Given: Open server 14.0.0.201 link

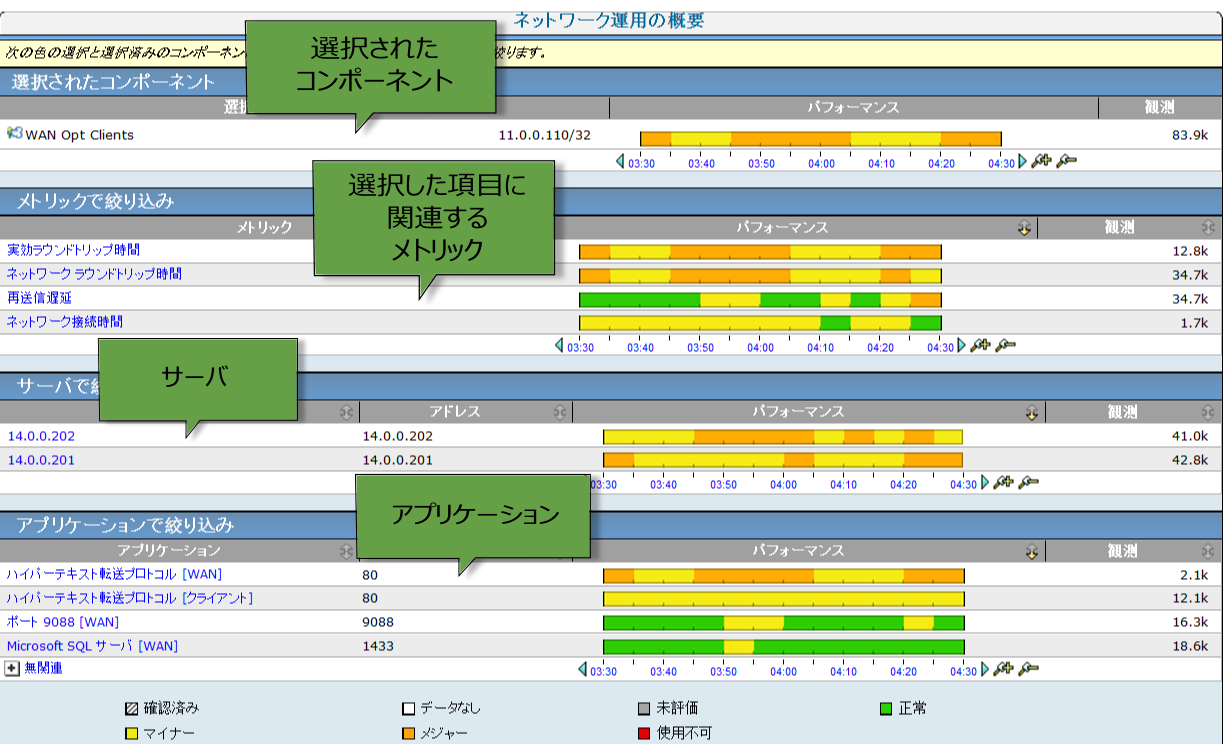Looking at the screenshot, I should (x=41, y=460).
